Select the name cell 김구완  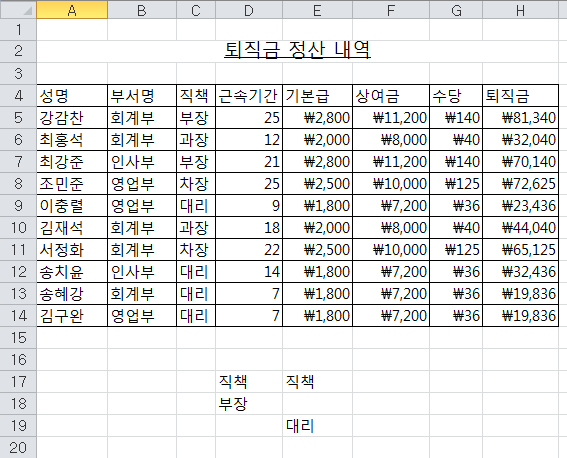click(x=72, y=316)
